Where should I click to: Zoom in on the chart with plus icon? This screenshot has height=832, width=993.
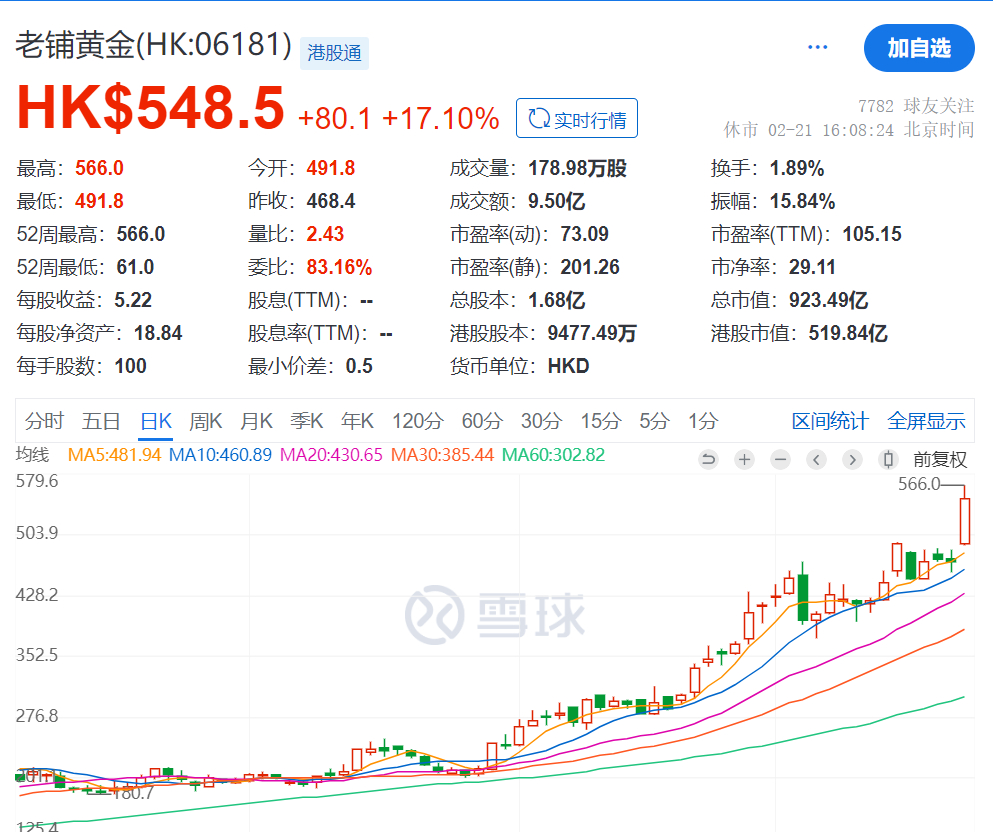click(744, 459)
